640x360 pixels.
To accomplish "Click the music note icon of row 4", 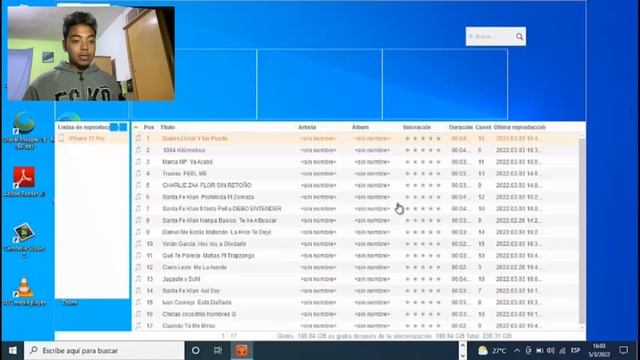I will pyautogui.click(x=138, y=173).
